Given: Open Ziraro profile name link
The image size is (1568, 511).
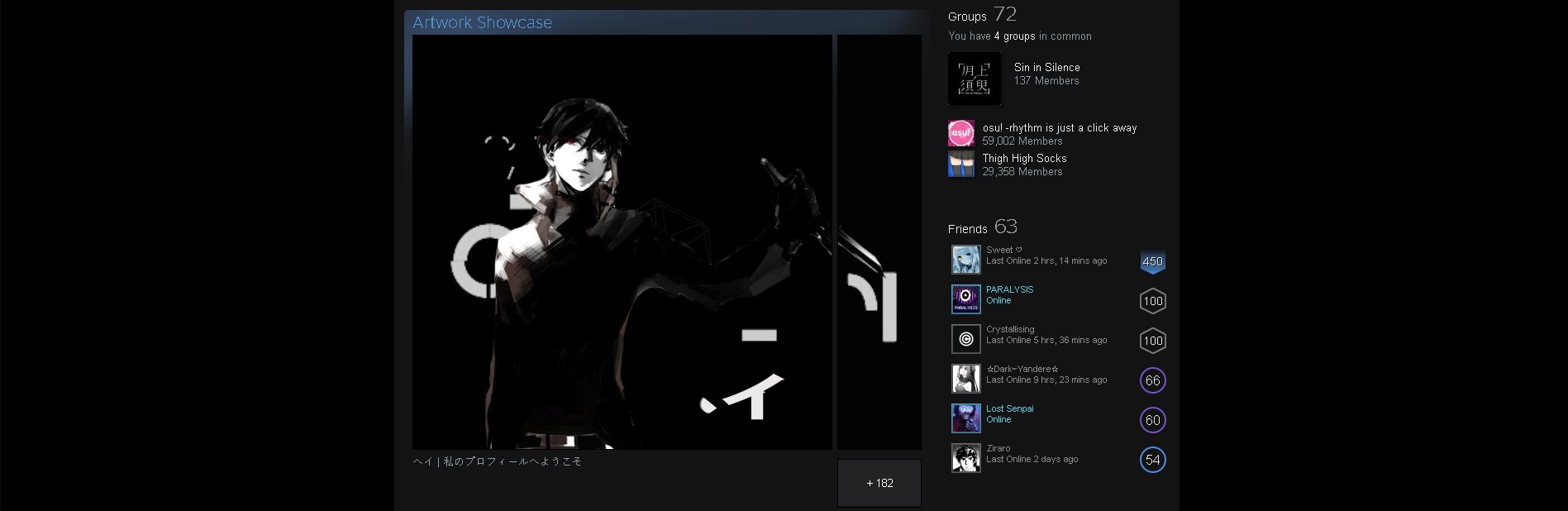Looking at the screenshot, I should (998, 448).
